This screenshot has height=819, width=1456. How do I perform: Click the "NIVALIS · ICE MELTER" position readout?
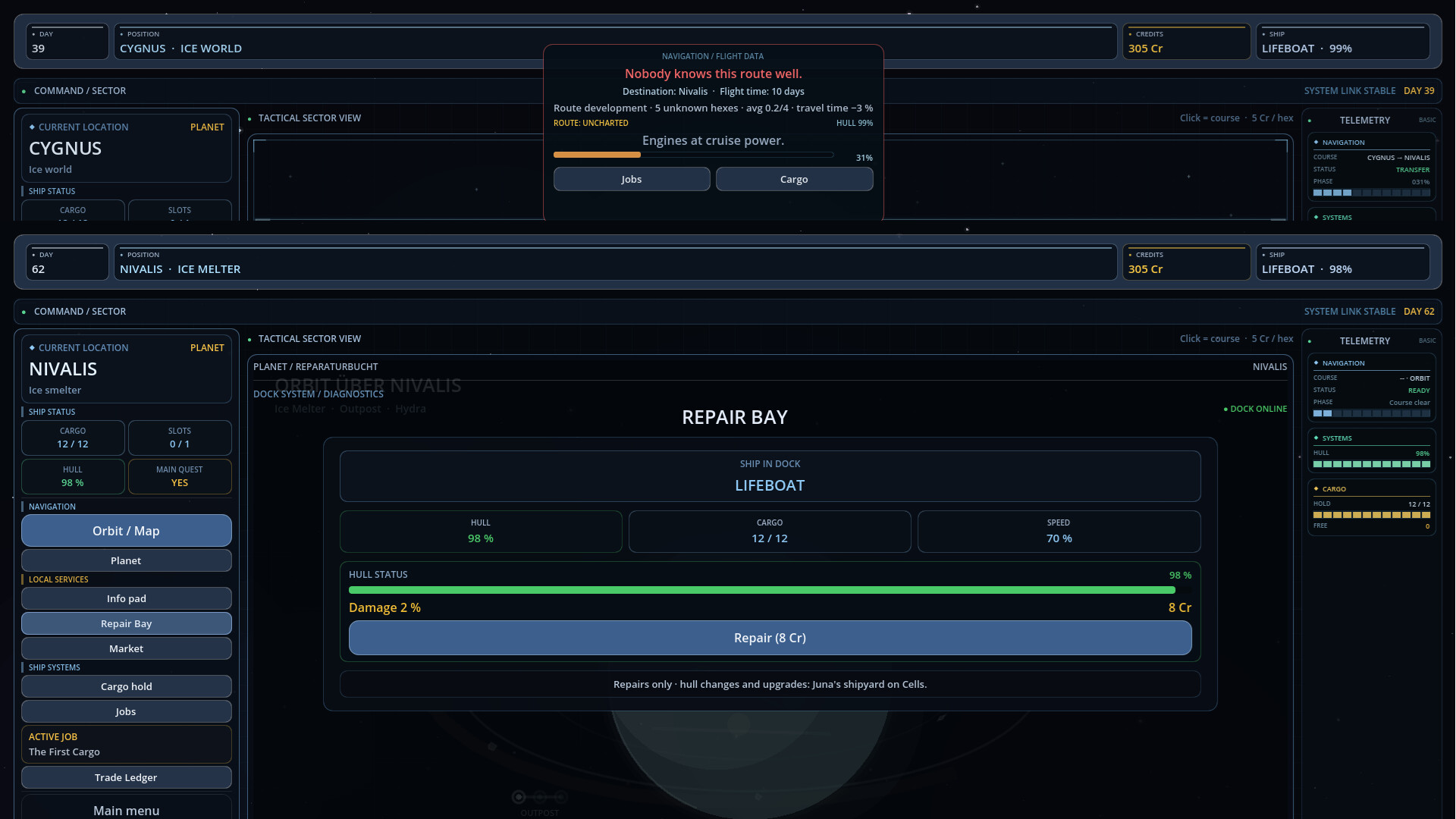(x=180, y=269)
